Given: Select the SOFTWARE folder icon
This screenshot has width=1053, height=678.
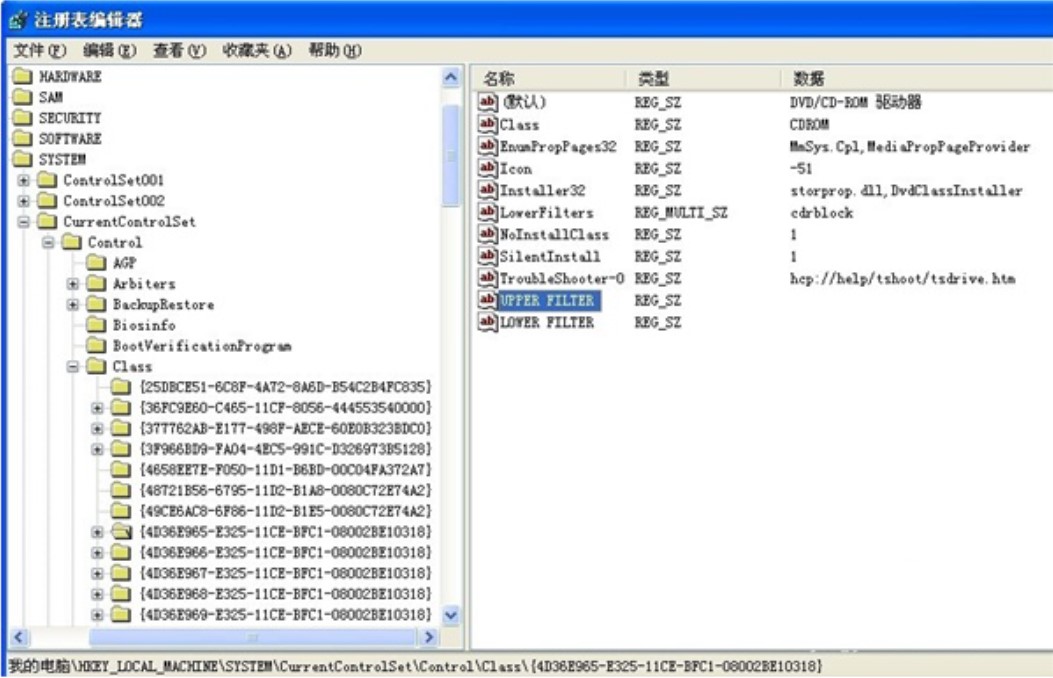Looking at the screenshot, I should click(22, 138).
